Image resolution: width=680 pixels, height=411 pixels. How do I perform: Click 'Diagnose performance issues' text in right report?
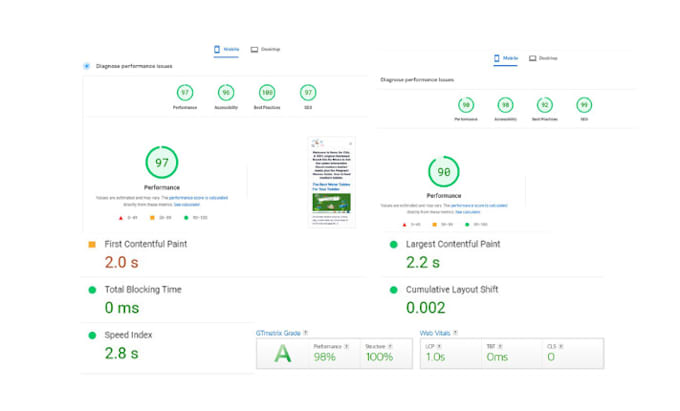tap(417, 80)
